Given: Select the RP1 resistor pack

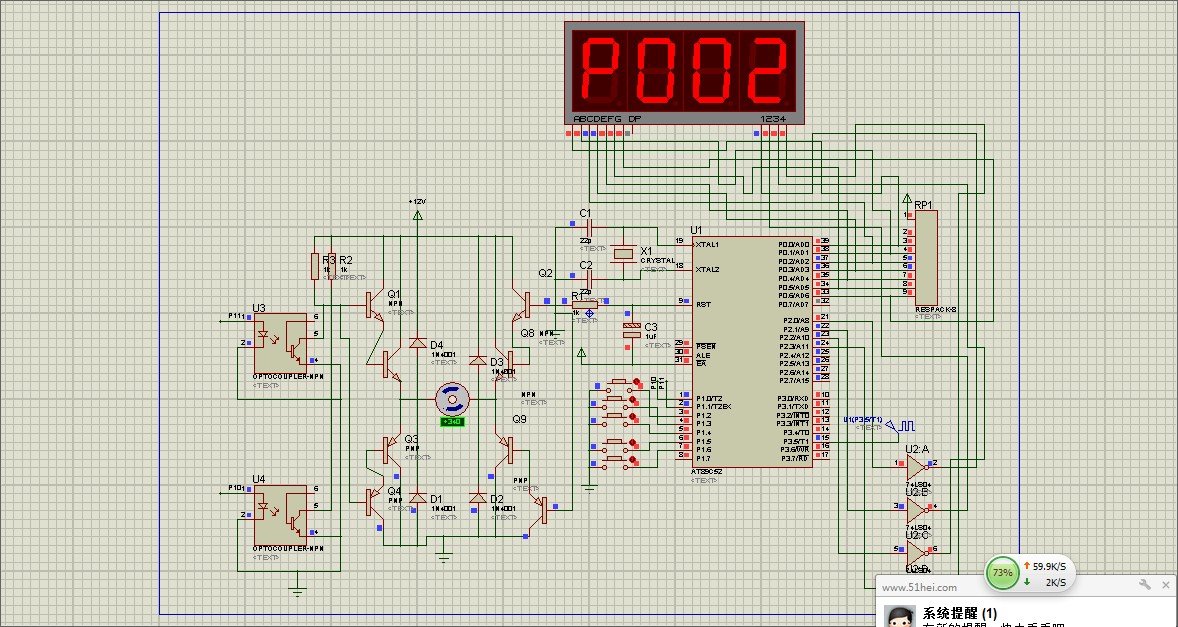Looking at the screenshot, I should pos(926,258).
